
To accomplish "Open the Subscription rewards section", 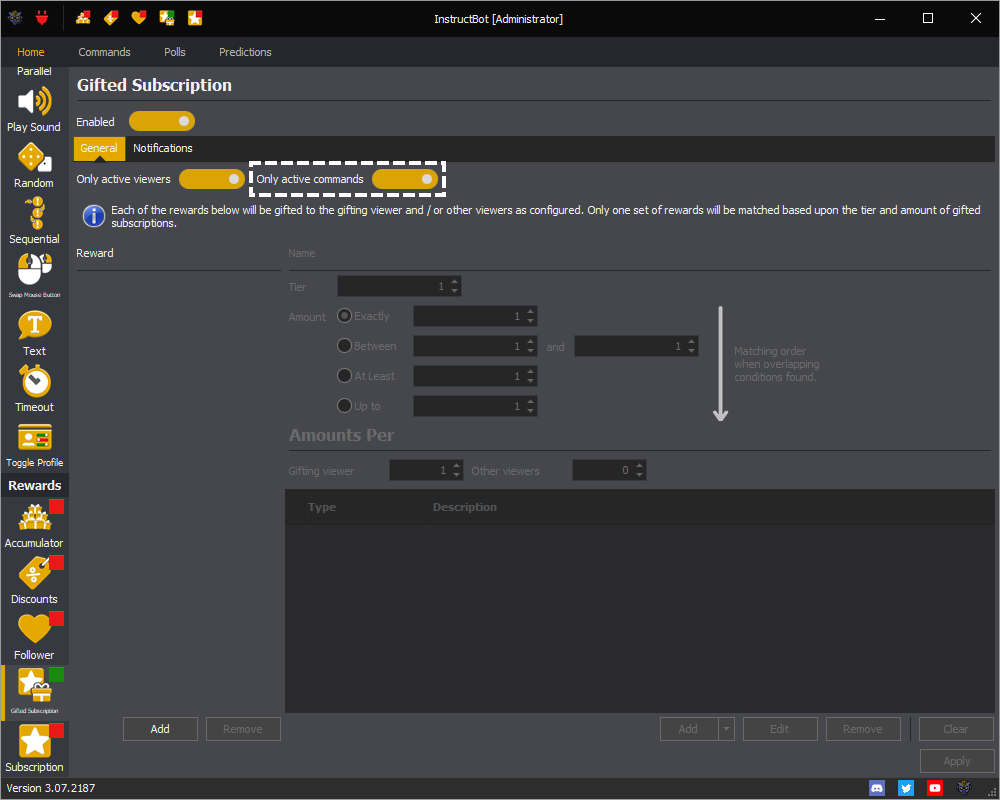I will 34,748.
